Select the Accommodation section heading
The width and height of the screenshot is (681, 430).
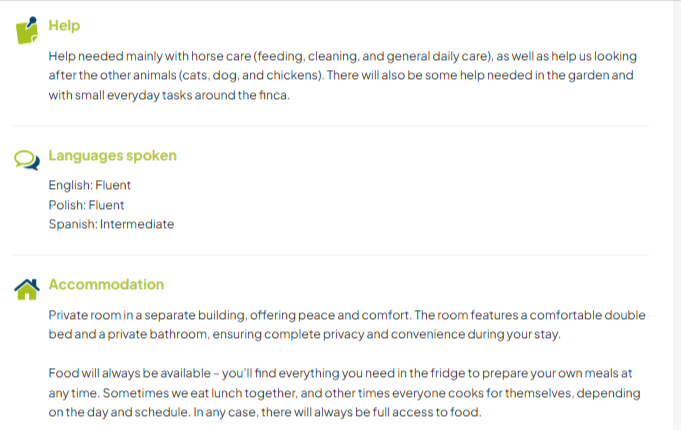(x=106, y=285)
